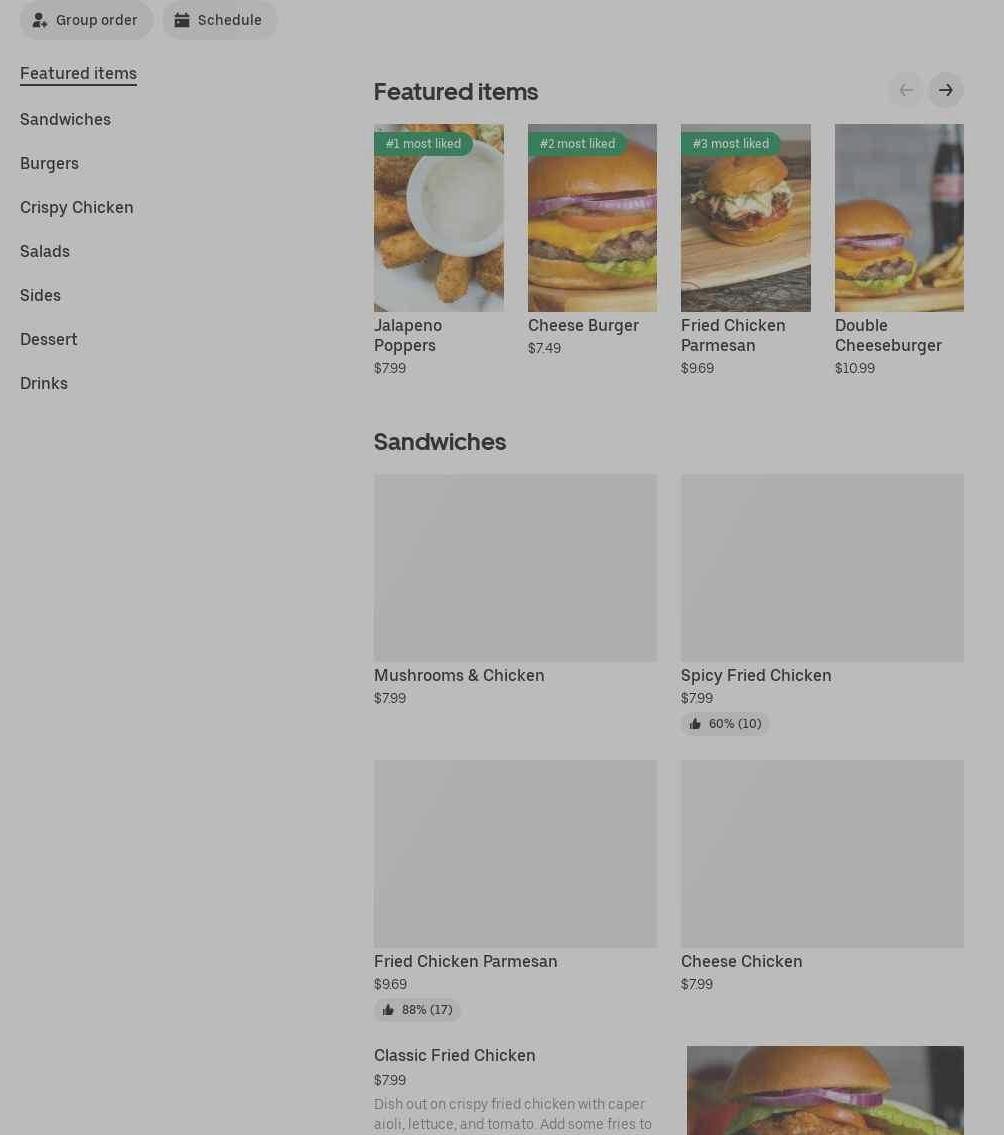Jump to the Burgers category

coord(49,164)
